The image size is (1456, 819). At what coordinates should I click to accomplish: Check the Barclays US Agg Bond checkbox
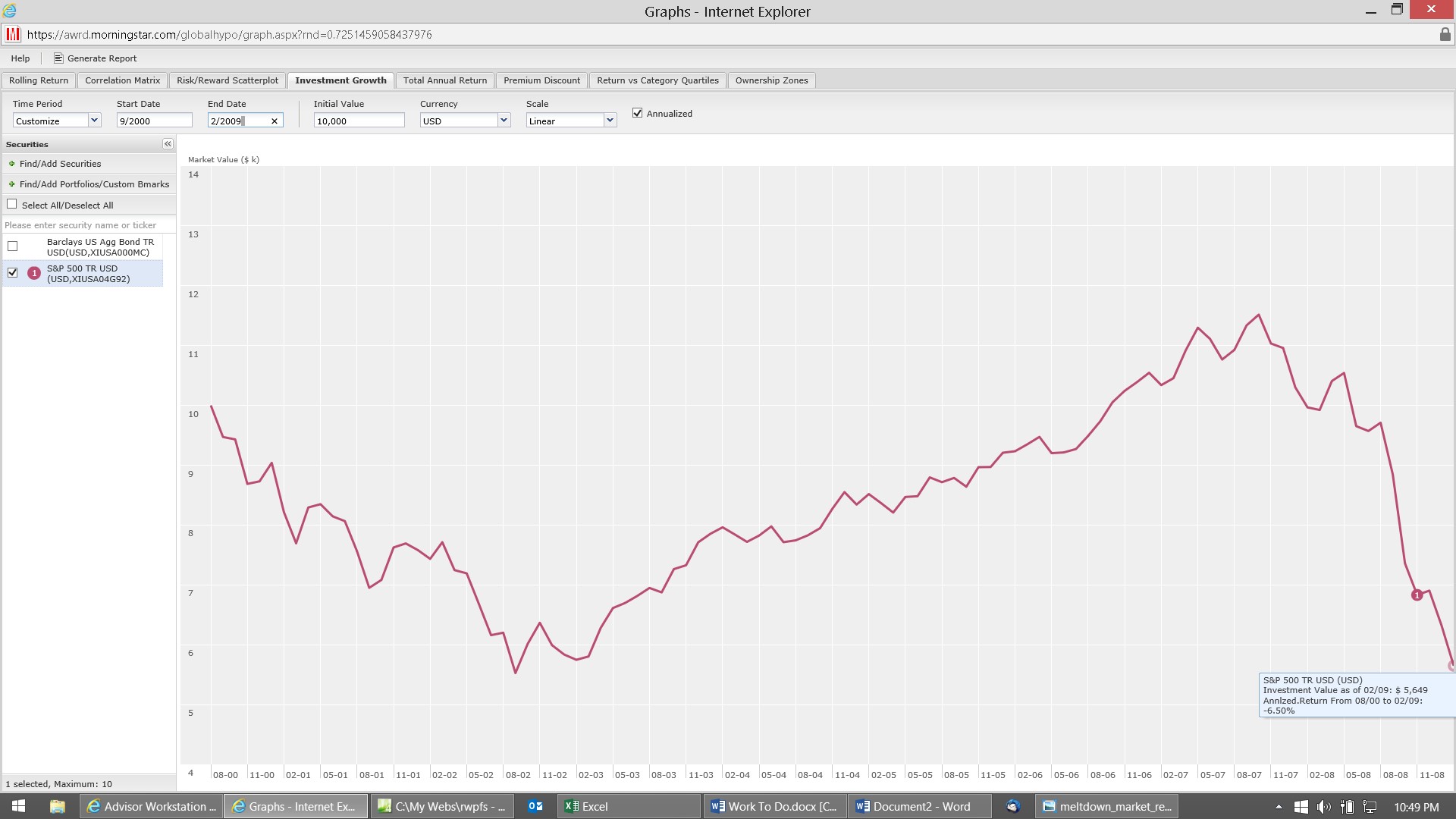13,246
